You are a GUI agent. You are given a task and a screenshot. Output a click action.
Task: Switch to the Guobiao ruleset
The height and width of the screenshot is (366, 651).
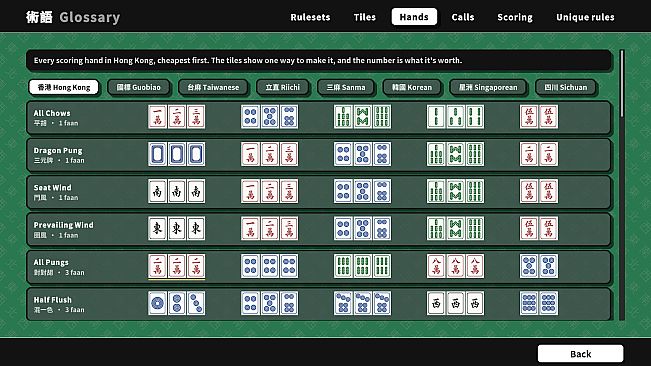[139, 87]
